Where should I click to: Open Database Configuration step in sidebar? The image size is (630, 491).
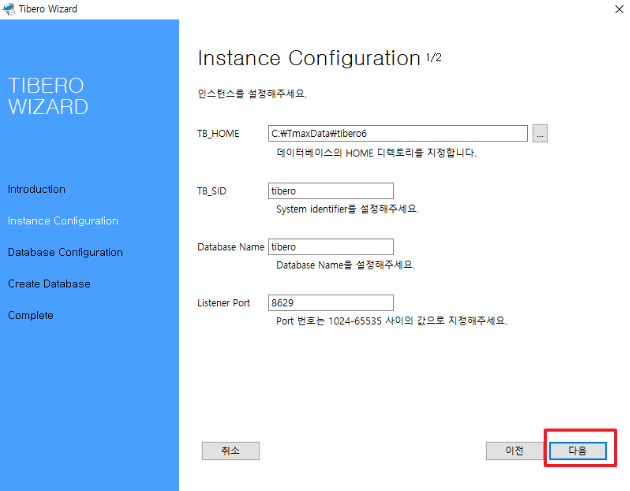[x=65, y=252]
